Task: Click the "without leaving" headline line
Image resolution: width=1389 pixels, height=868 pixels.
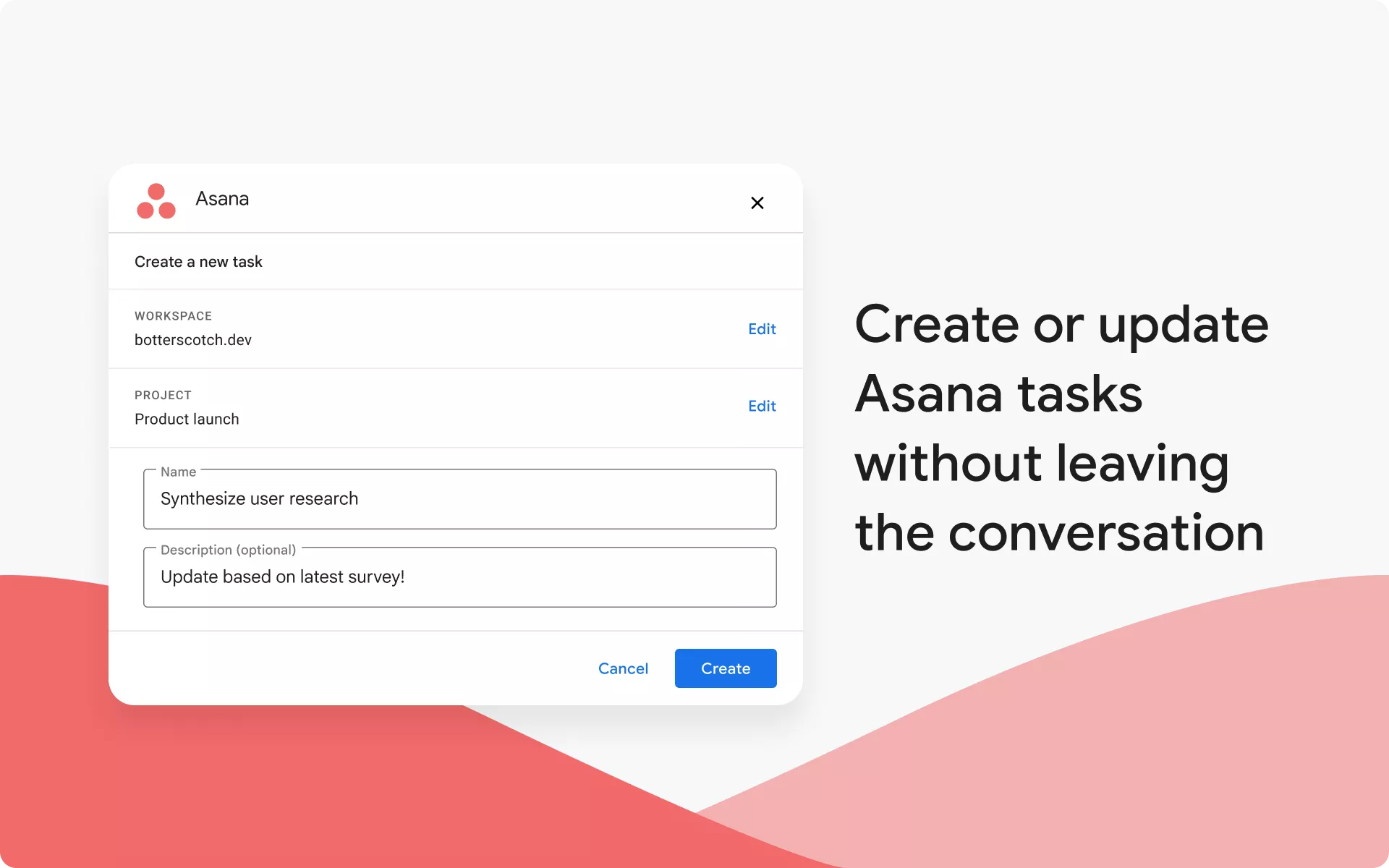Action: [1042, 463]
